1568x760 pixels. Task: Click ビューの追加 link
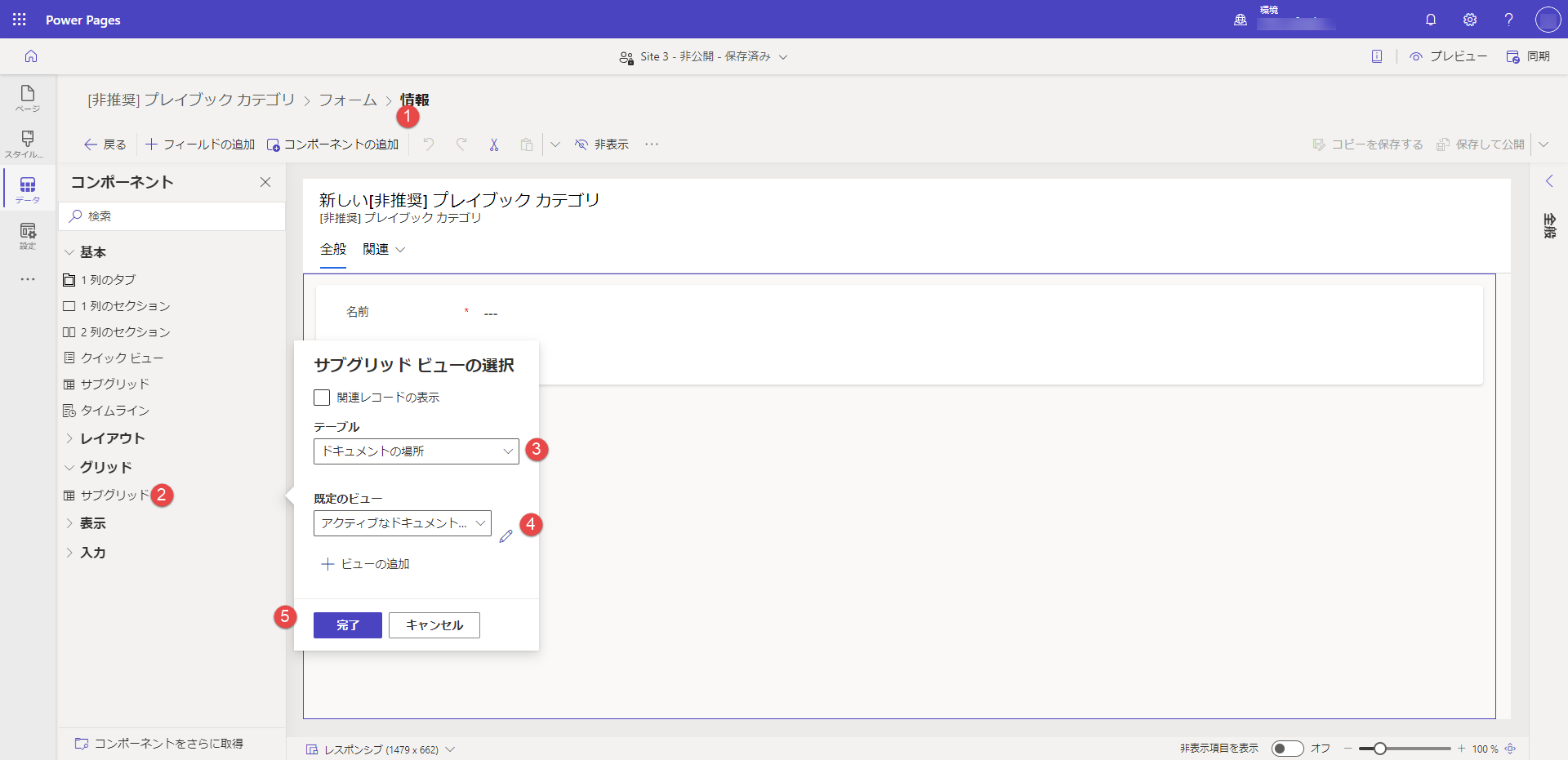coord(365,564)
